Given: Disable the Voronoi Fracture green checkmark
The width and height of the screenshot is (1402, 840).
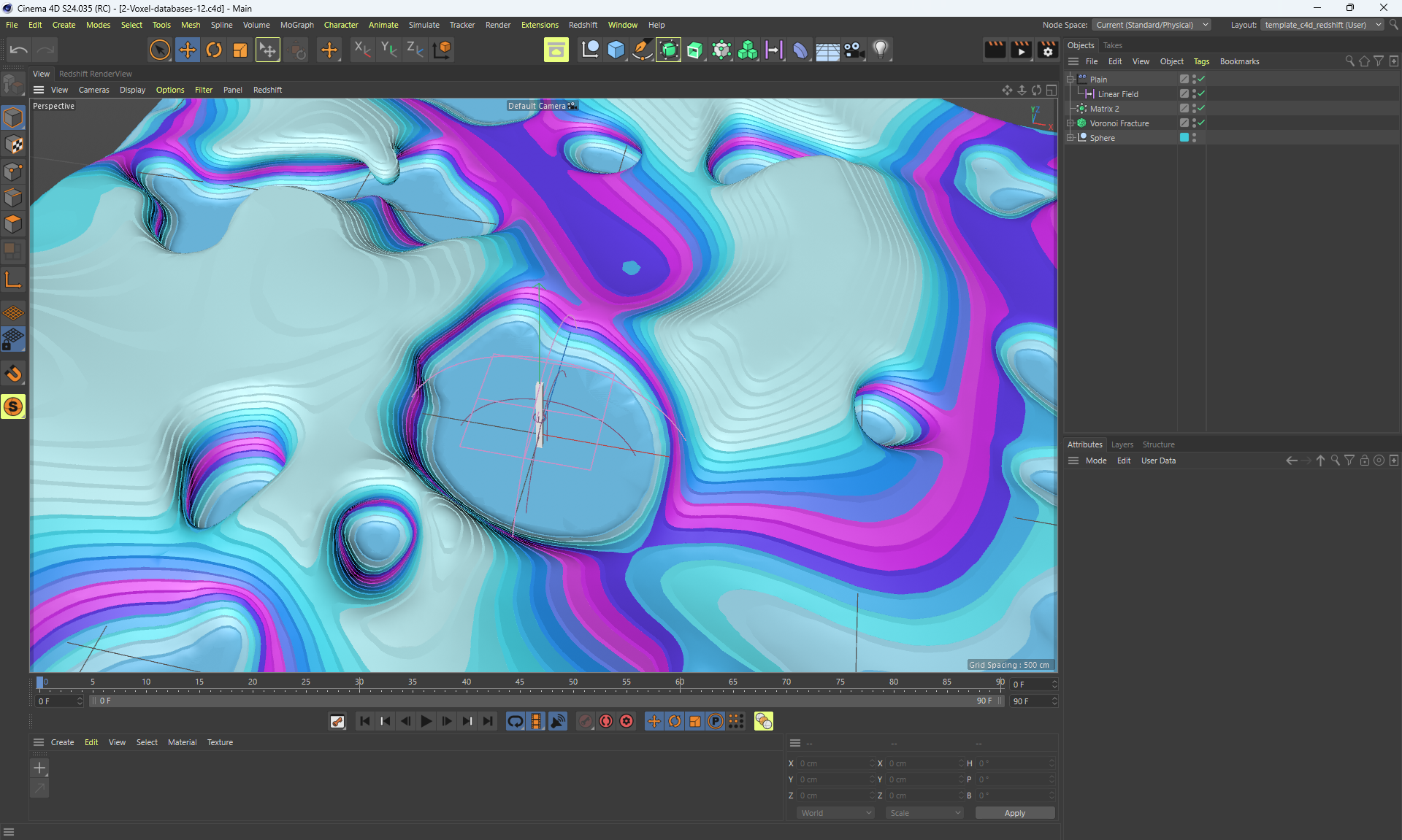Looking at the screenshot, I should 1201,123.
